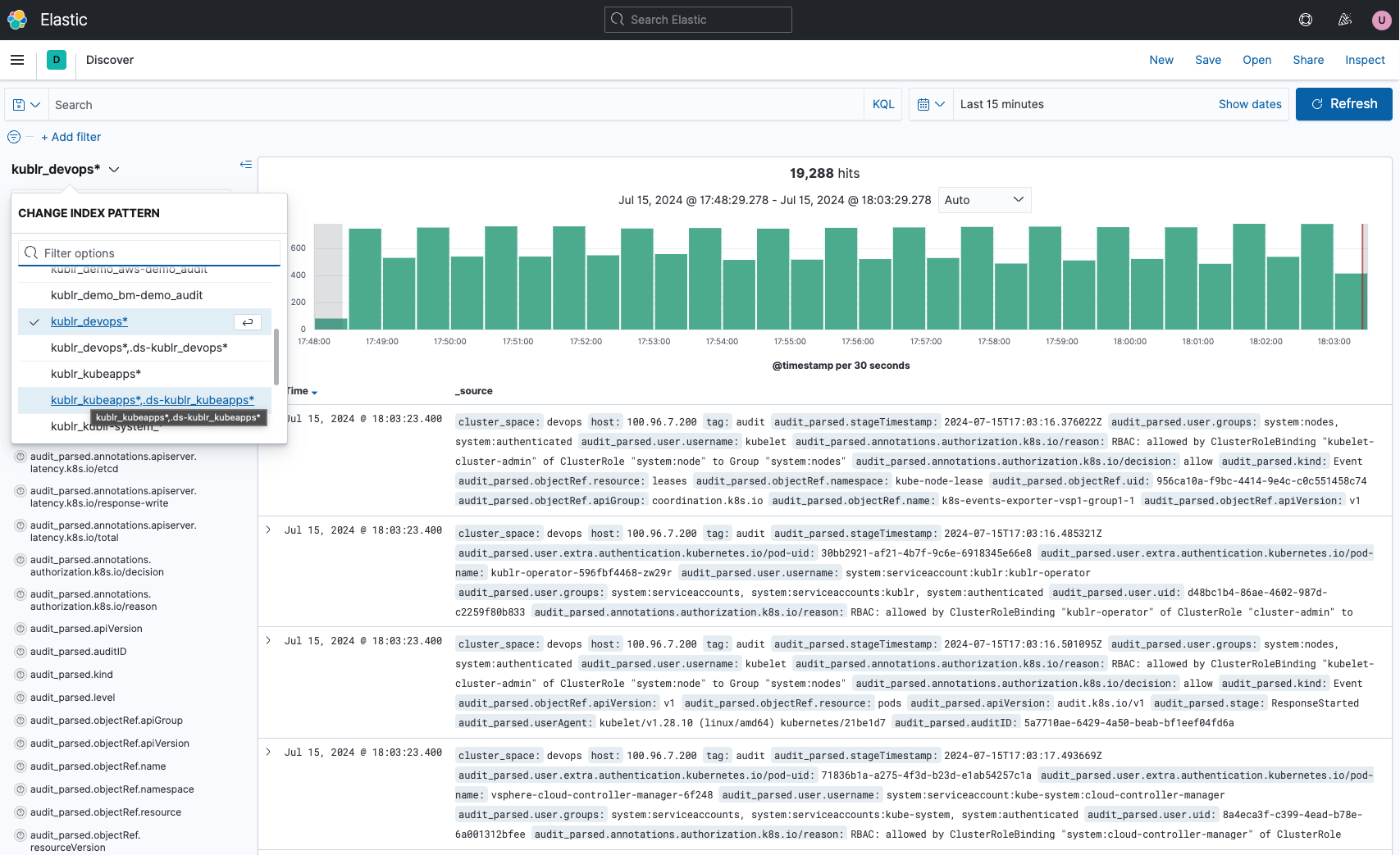The image size is (1400, 855).
Task: Collapse the fields sidebar icon
Action: (245, 165)
